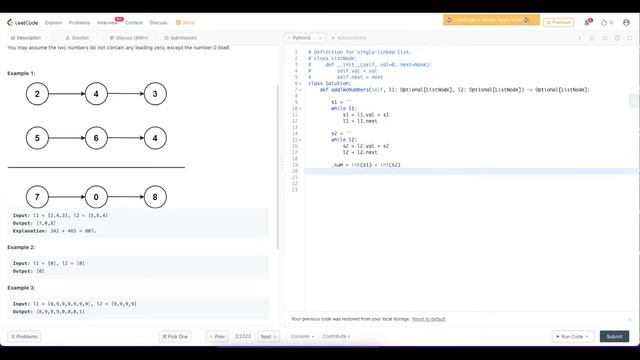The image size is (640, 360).
Task: Open the Problems list button
Action: tap(24, 336)
